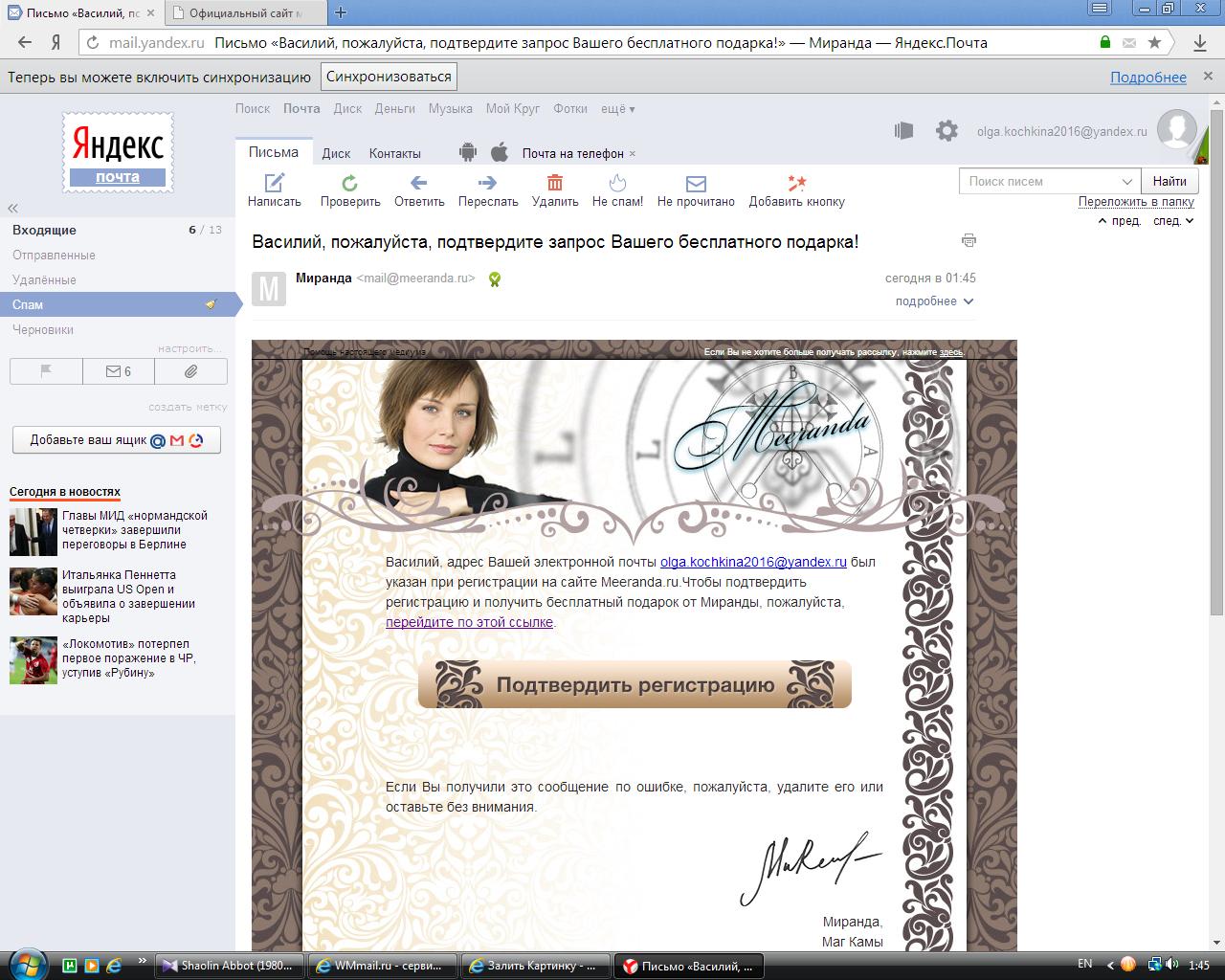This screenshot has height=980, width=1225.
Task: Go to previous letter пред.
Action: tap(1120, 221)
